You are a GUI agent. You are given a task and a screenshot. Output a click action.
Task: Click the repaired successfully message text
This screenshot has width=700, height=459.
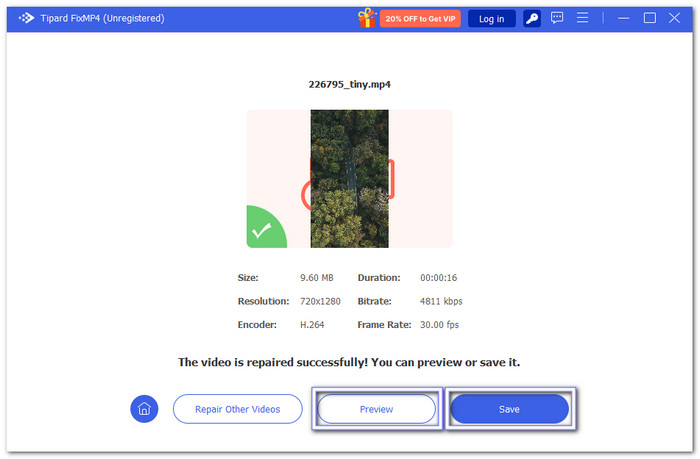point(349,362)
